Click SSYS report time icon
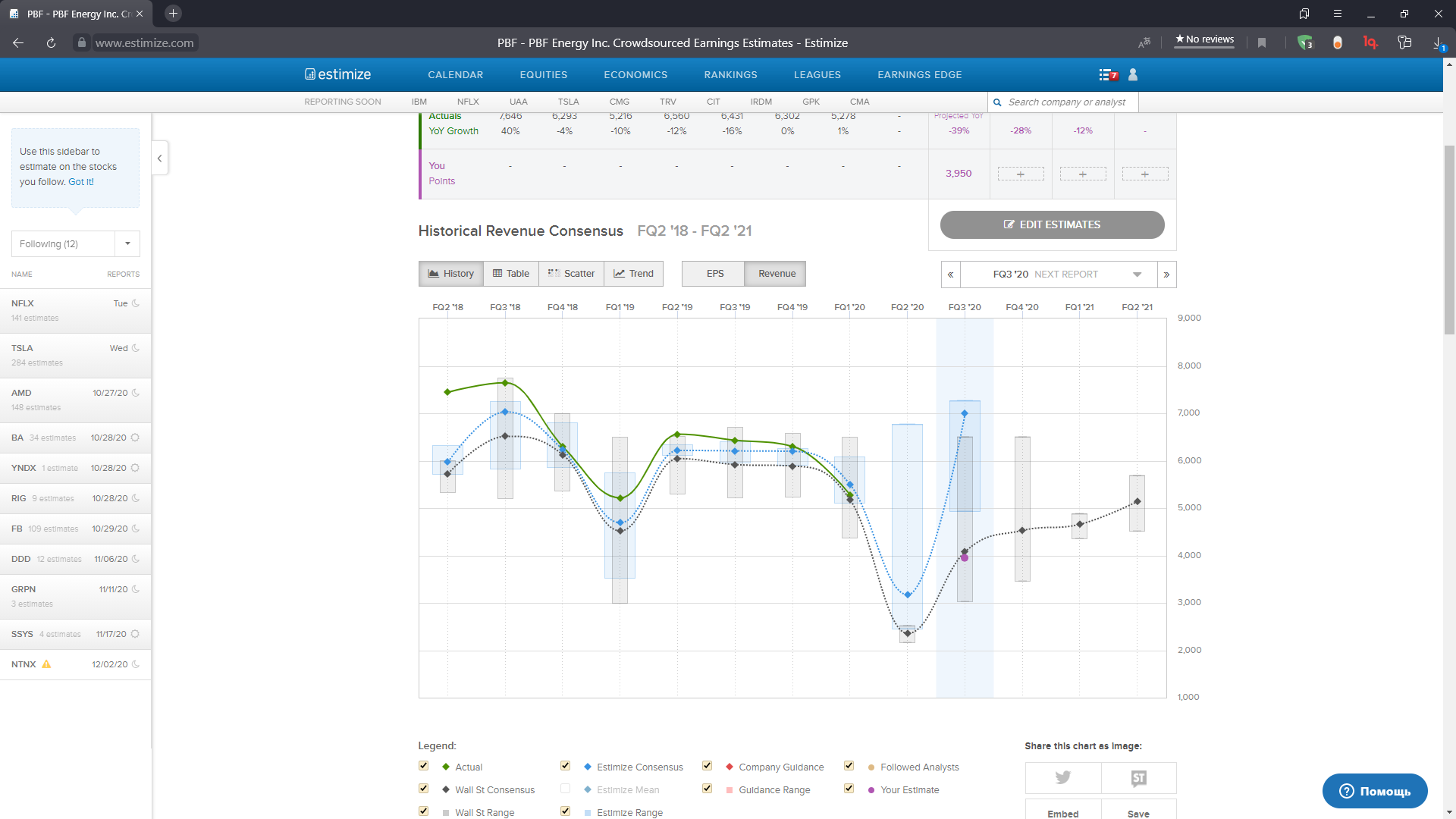 tap(135, 634)
